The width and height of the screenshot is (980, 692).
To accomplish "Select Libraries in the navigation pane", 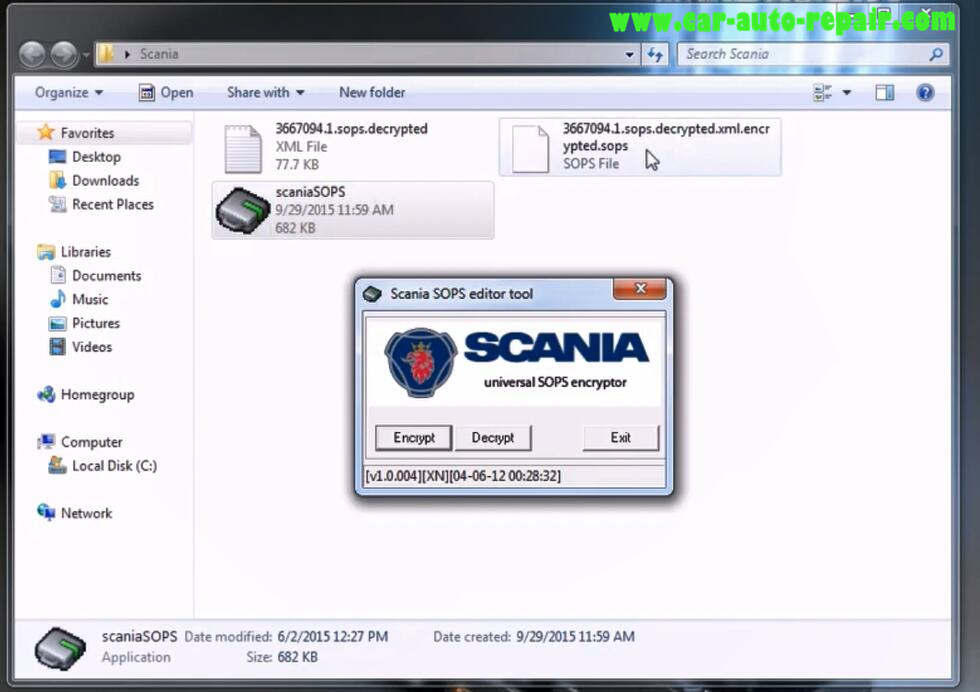I will pos(86,252).
